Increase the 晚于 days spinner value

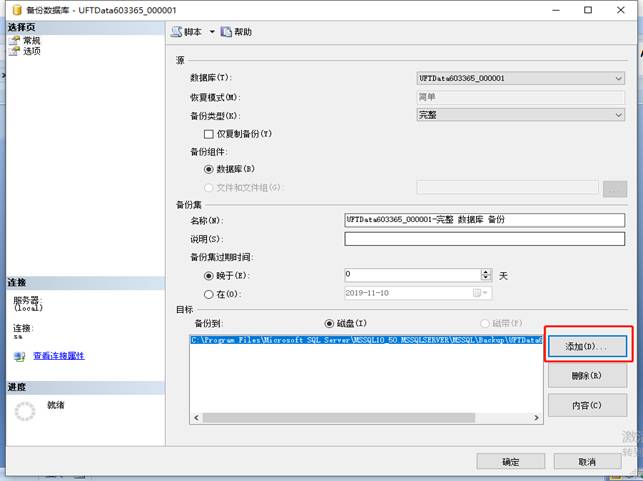tap(486, 272)
